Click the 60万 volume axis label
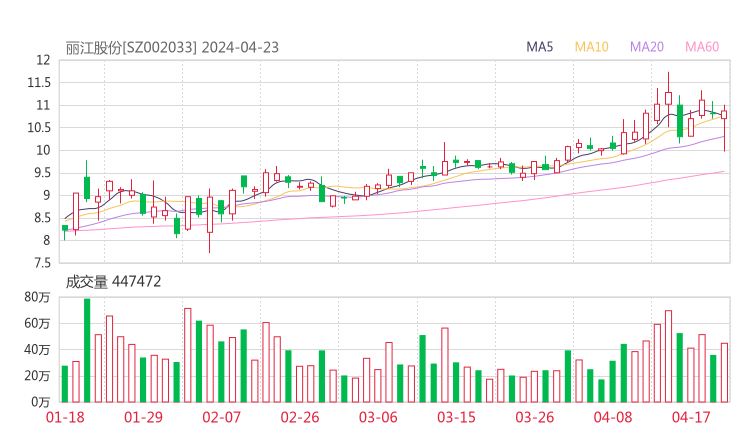 tap(37, 323)
